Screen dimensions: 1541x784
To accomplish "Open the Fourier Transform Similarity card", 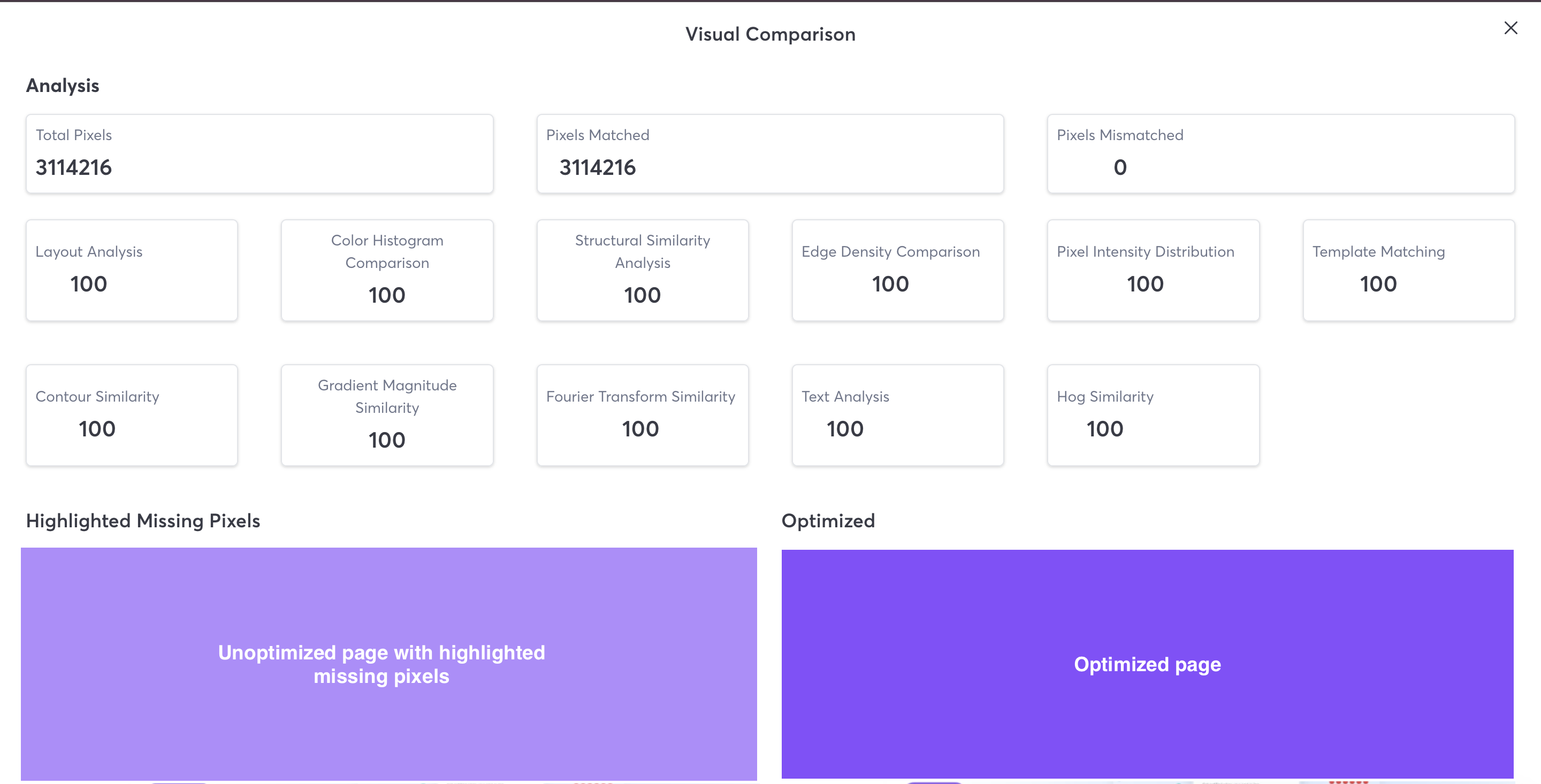I will (642, 415).
